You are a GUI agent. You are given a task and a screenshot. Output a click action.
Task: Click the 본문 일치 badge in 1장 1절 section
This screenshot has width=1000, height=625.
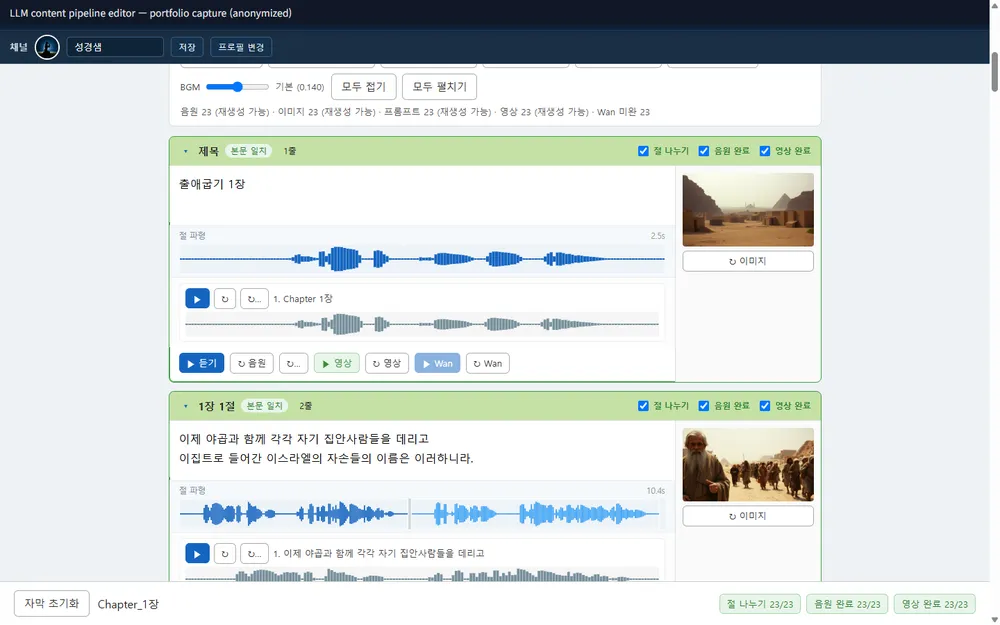(265, 406)
